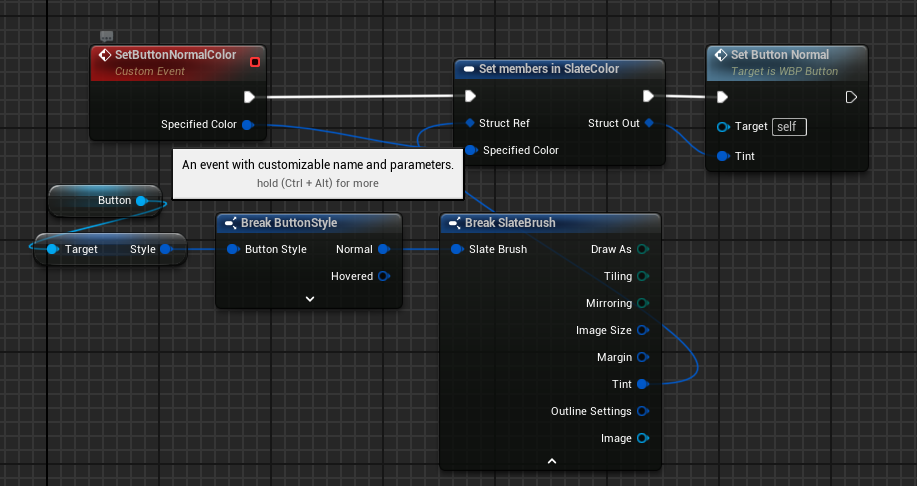The width and height of the screenshot is (917, 486).
Task: Click the Normal output pin on Break ButtonStyle
Action: tap(384, 249)
